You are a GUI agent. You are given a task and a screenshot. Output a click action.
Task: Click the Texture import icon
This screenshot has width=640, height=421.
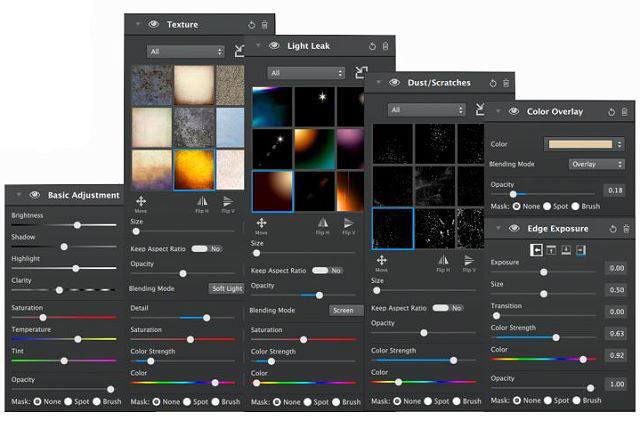[x=240, y=51]
